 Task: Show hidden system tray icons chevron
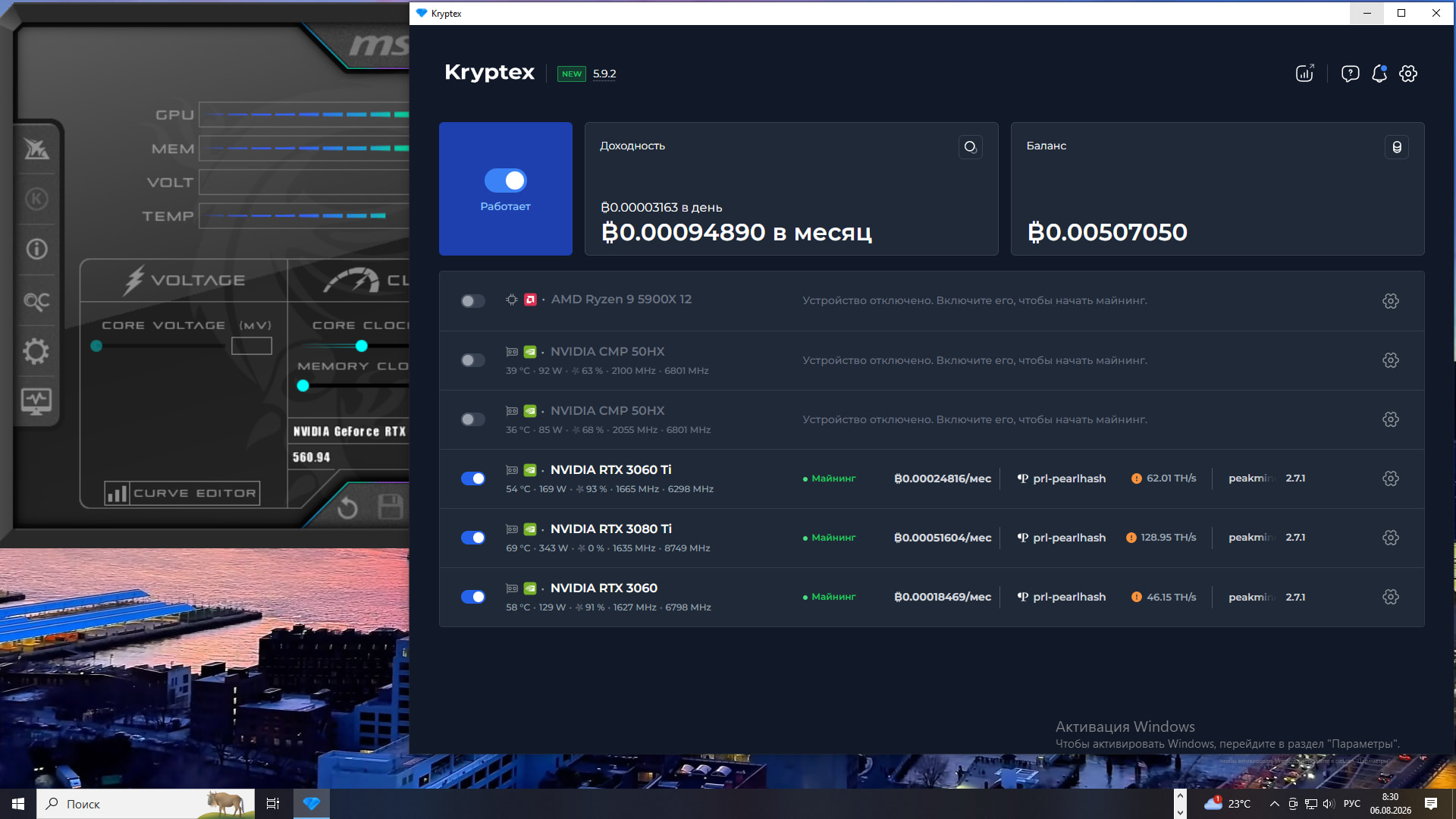(x=1275, y=804)
